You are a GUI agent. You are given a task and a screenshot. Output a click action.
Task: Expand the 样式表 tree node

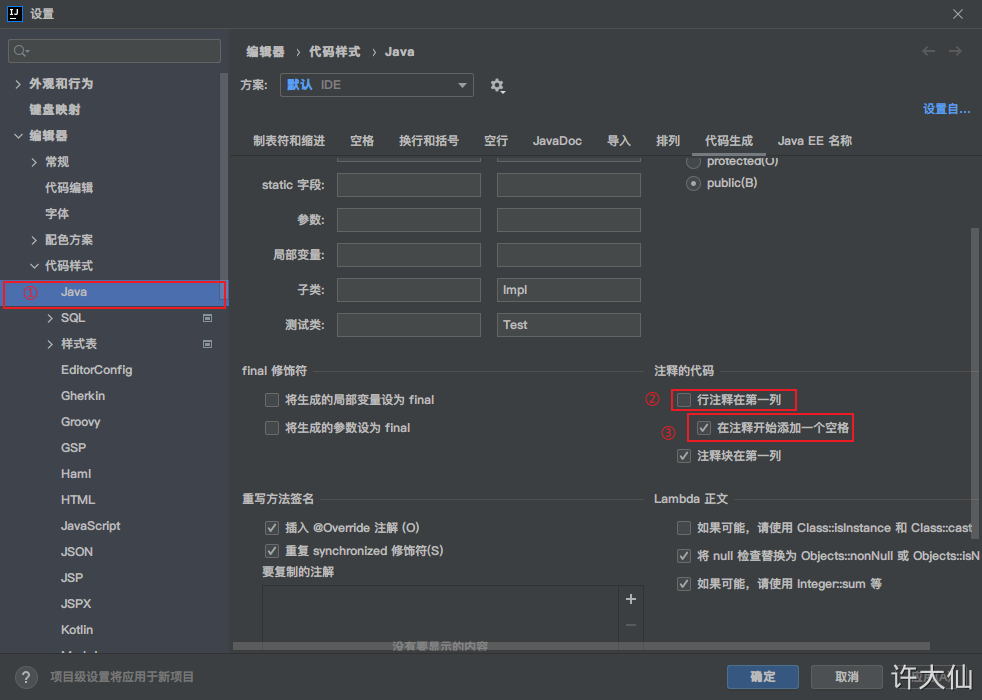tap(50, 344)
